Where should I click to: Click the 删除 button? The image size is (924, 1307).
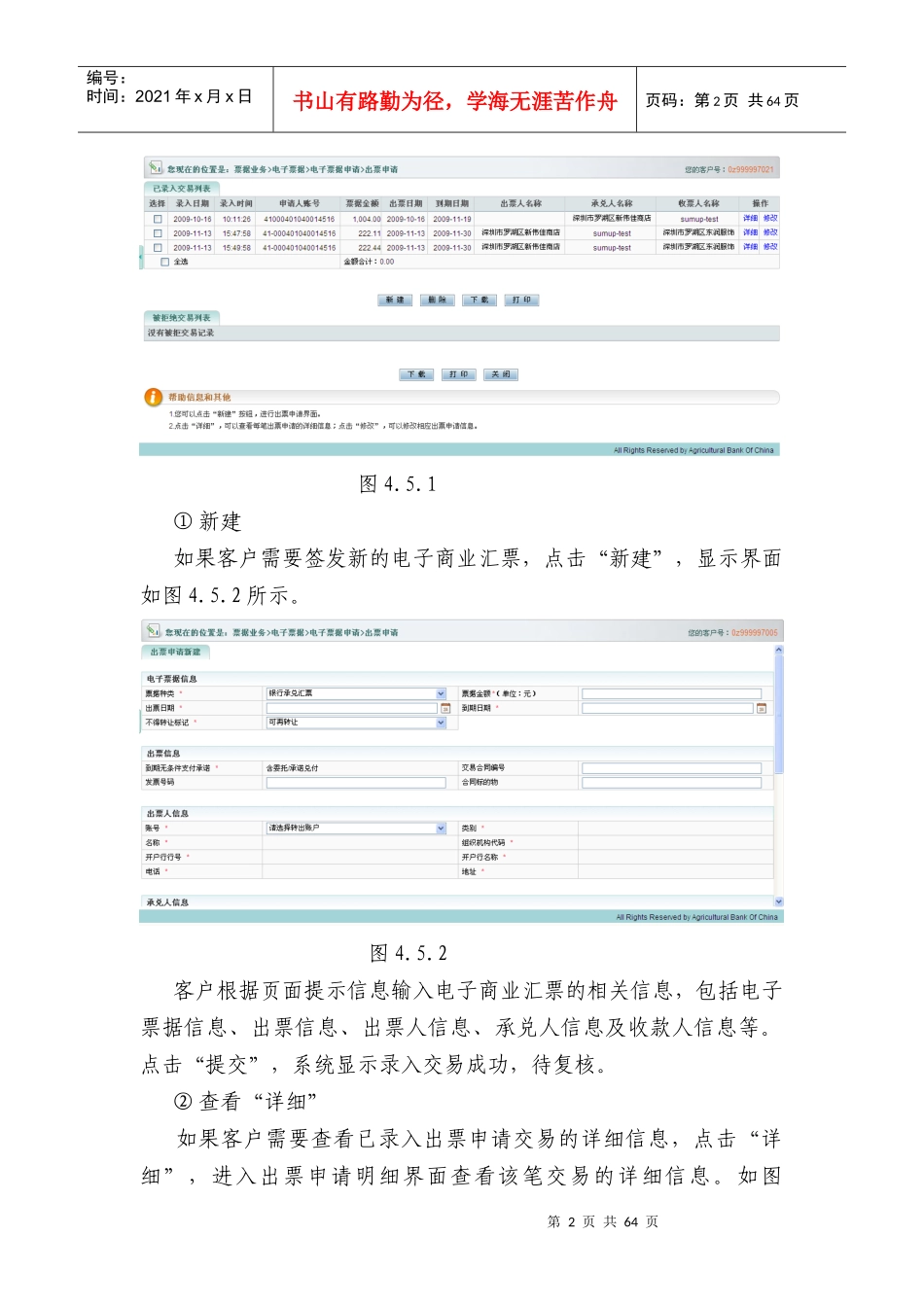point(438,300)
